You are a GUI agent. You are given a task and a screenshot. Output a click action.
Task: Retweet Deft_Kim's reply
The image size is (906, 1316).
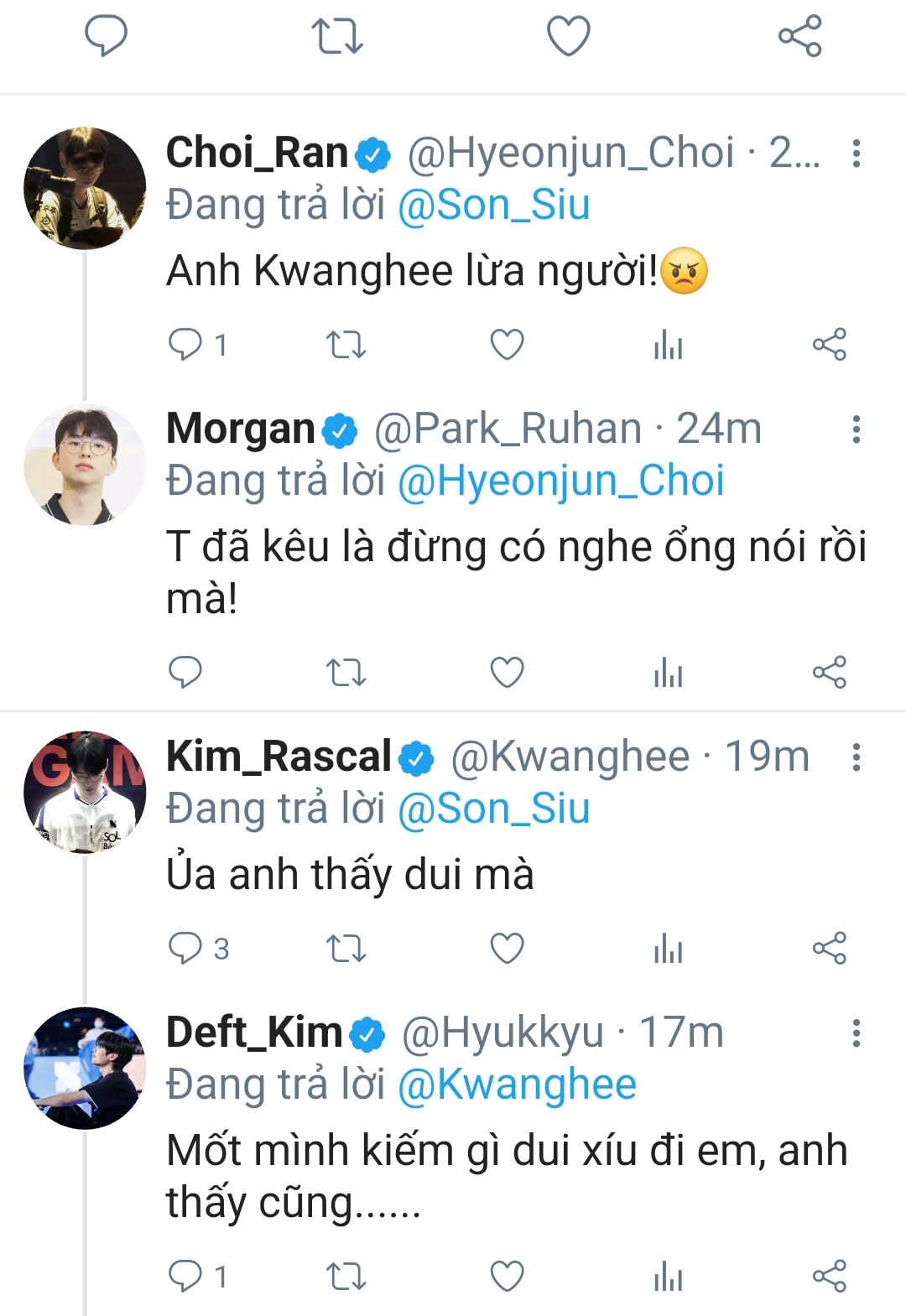tap(346, 1276)
